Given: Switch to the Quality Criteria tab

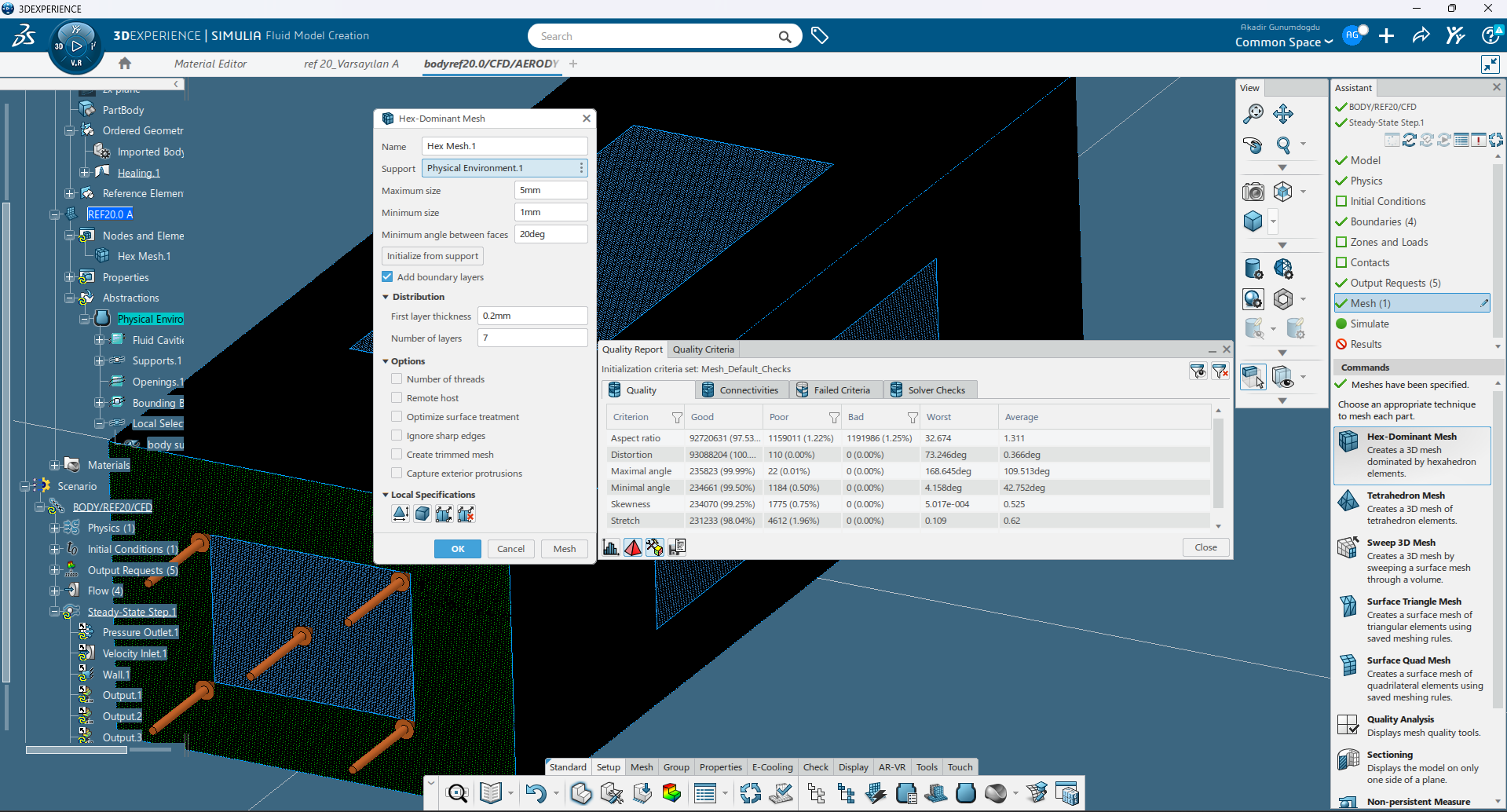Looking at the screenshot, I should [704, 349].
